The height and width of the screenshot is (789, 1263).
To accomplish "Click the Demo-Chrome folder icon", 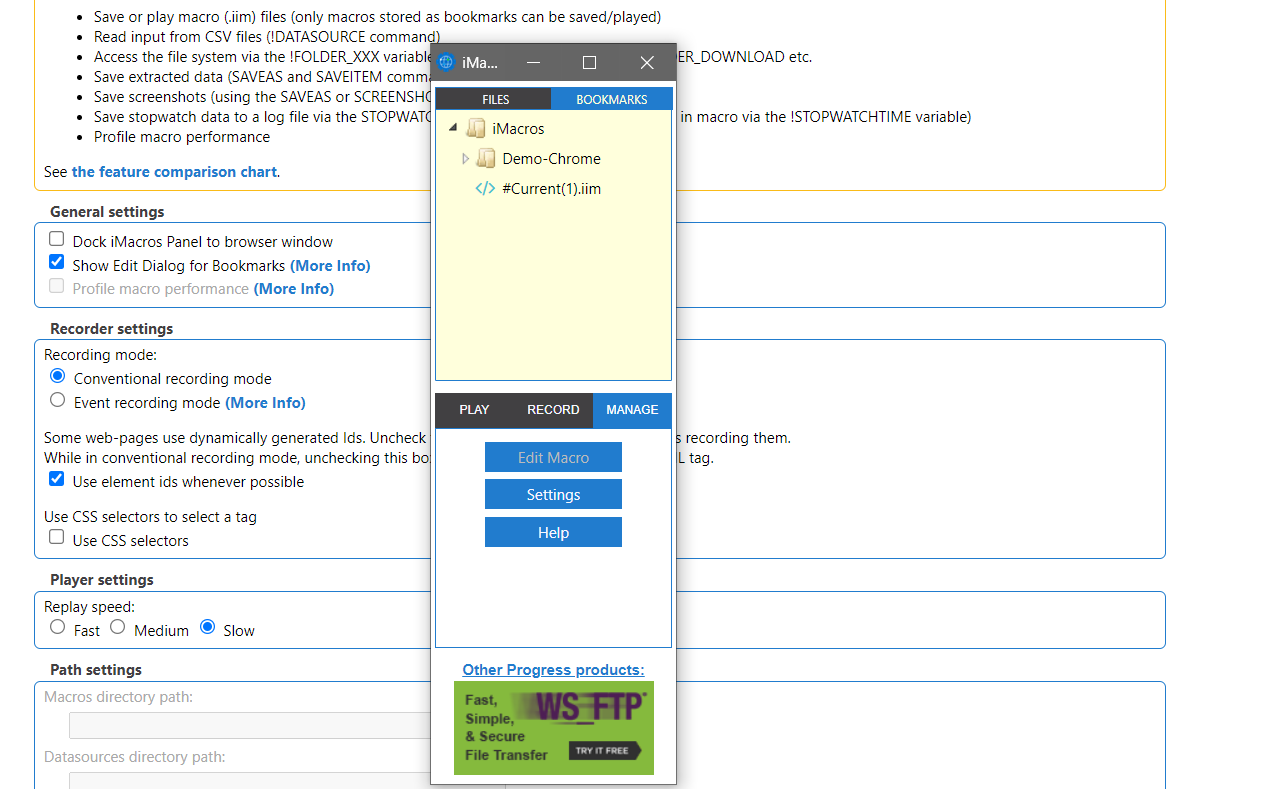I will click(x=486, y=158).
